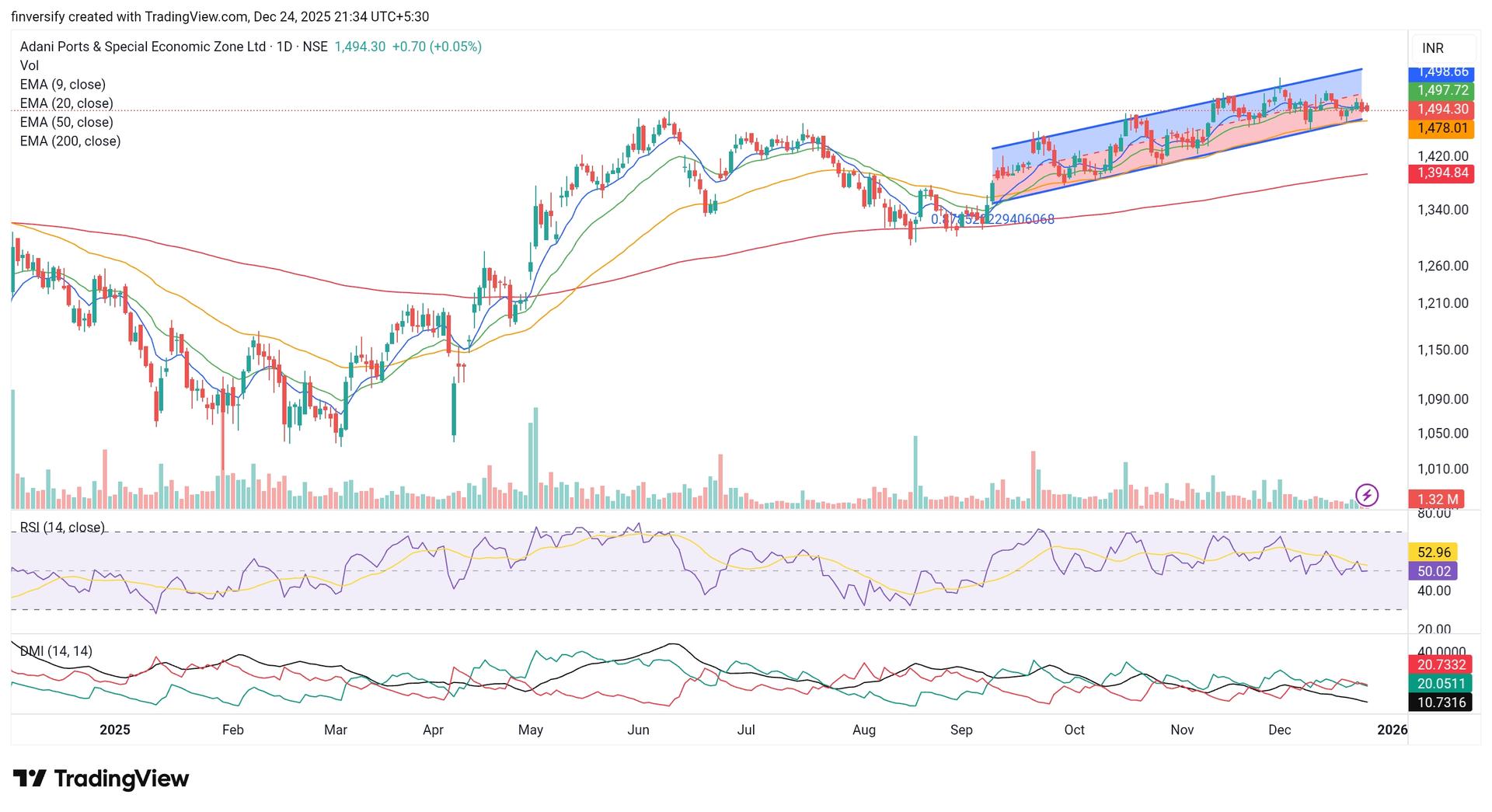The image size is (1492, 812).
Task: Click the May label on time axis
Action: (531, 730)
